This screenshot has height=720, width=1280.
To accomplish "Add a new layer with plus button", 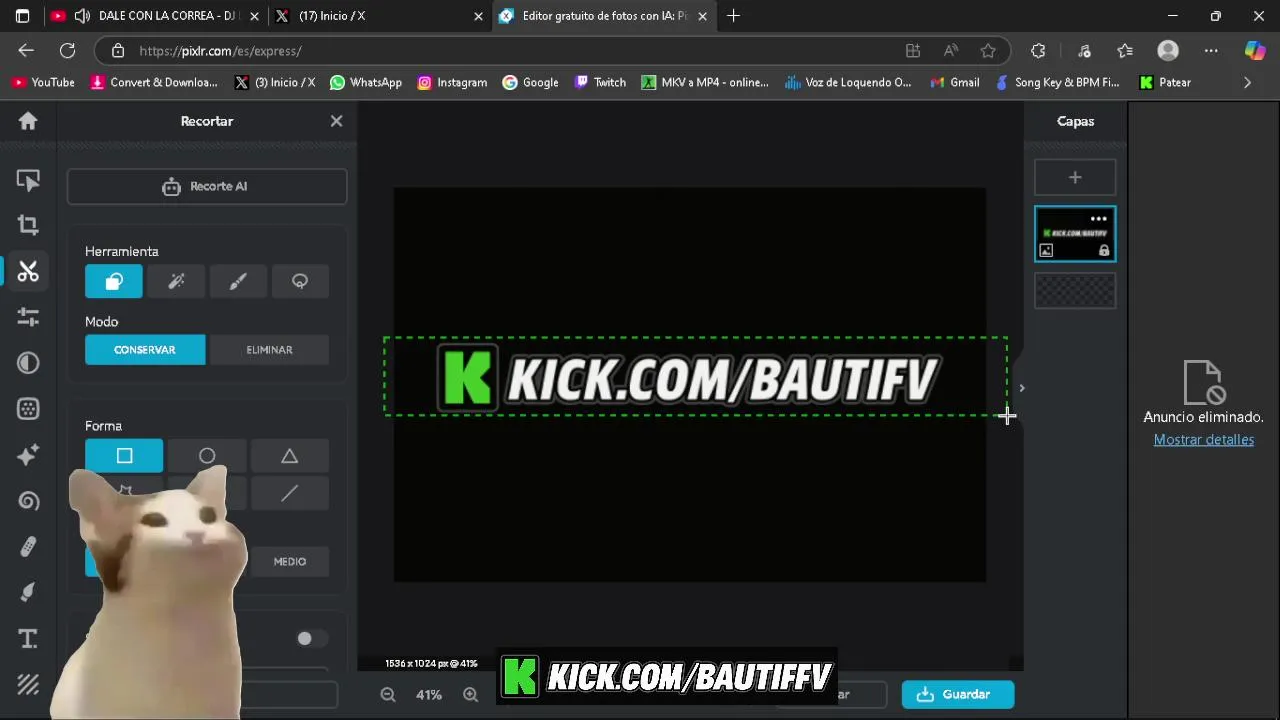I will (1075, 178).
